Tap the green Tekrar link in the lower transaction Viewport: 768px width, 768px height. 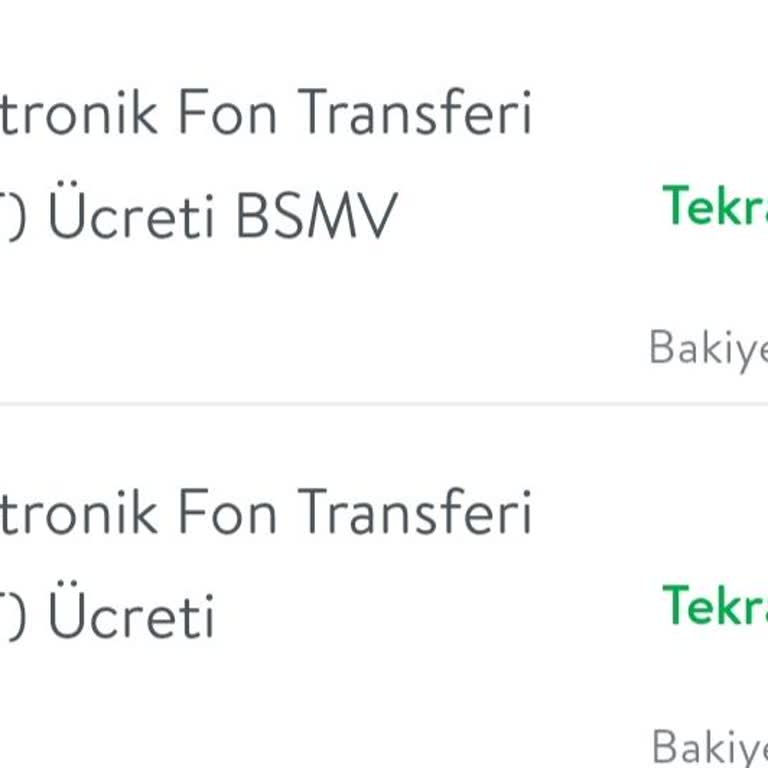point(714,606)
